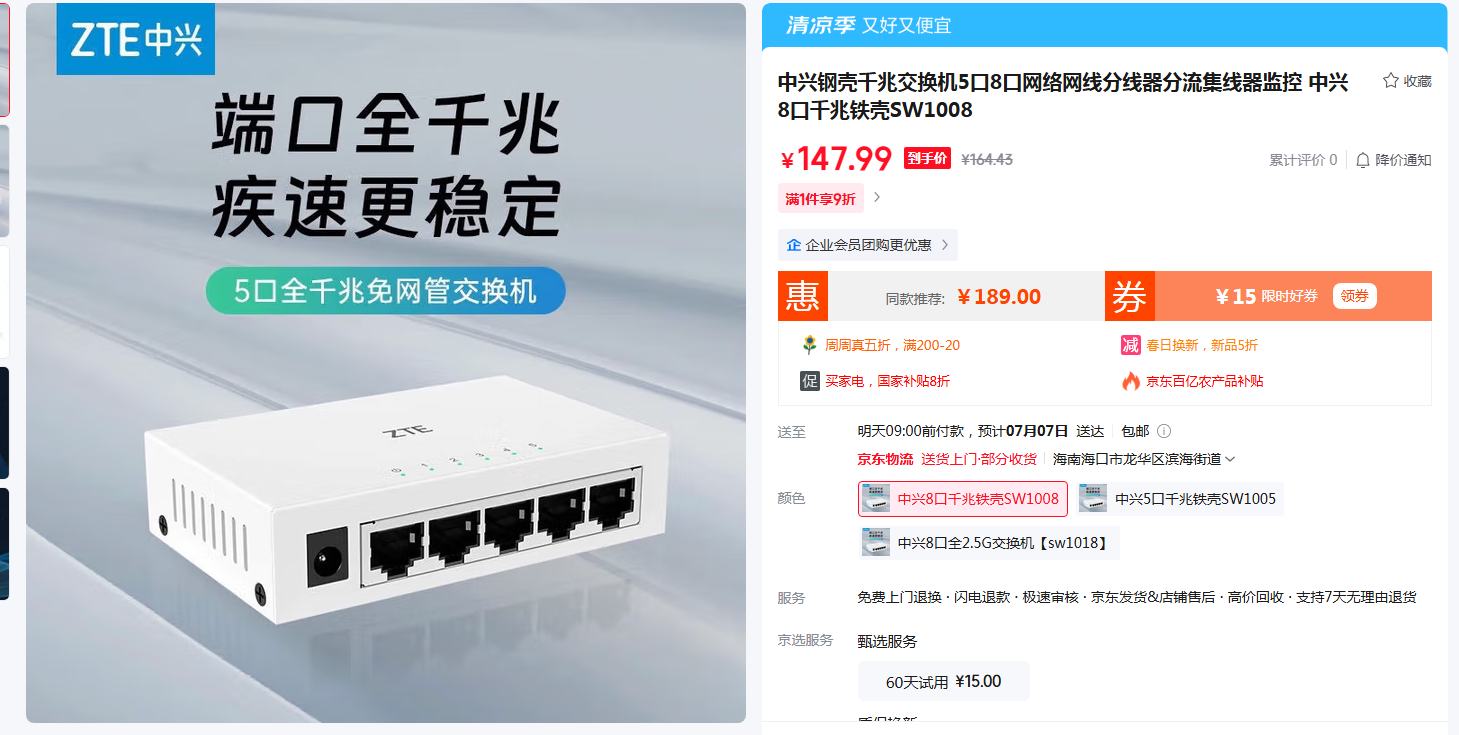1459x735 pixels.
Task: Select the second product thumbnail in sidebar
Action: coord(5,180)
